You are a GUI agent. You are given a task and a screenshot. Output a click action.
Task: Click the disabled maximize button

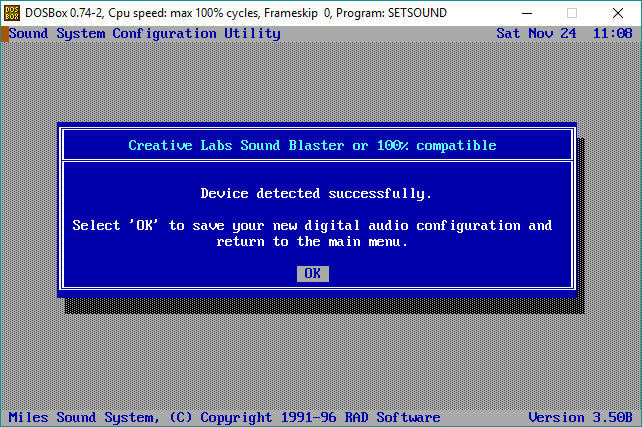[x=572, y=13]
